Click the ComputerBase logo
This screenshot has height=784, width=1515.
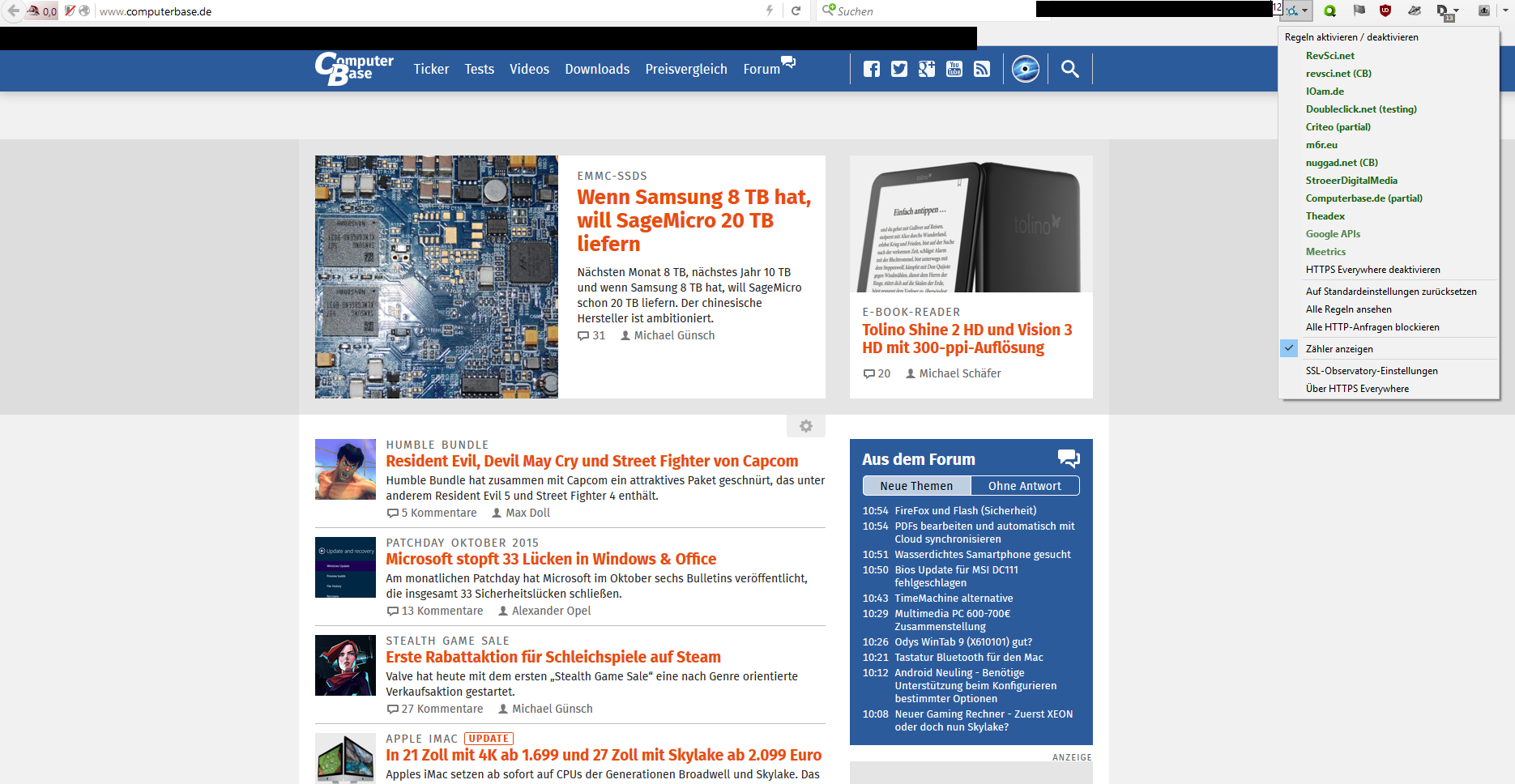pyautogui.click(x=354, y=69)
